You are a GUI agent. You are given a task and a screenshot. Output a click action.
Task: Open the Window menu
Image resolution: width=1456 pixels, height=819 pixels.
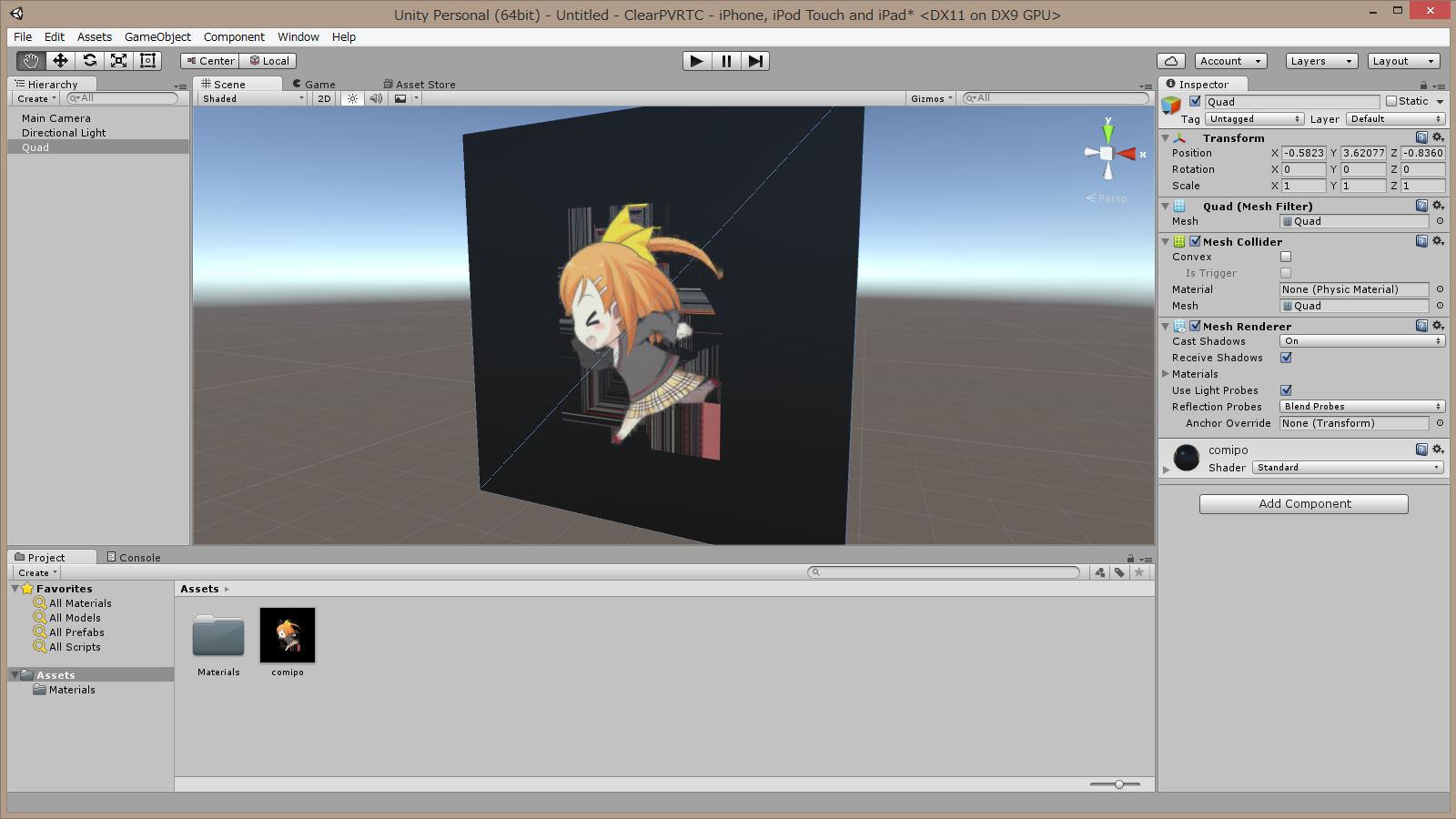[298, 36]
